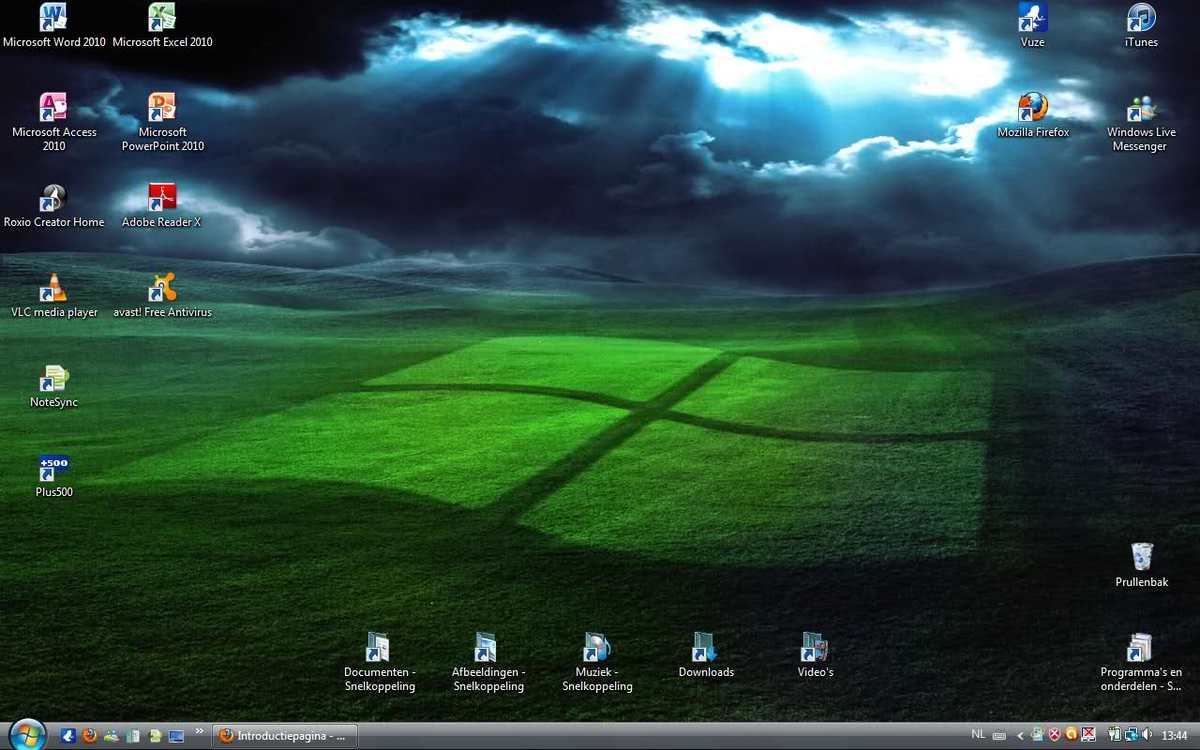Select the Windows Live Messenger icon
This screenshot has width=1200, height=750.
pos(1141,108)
